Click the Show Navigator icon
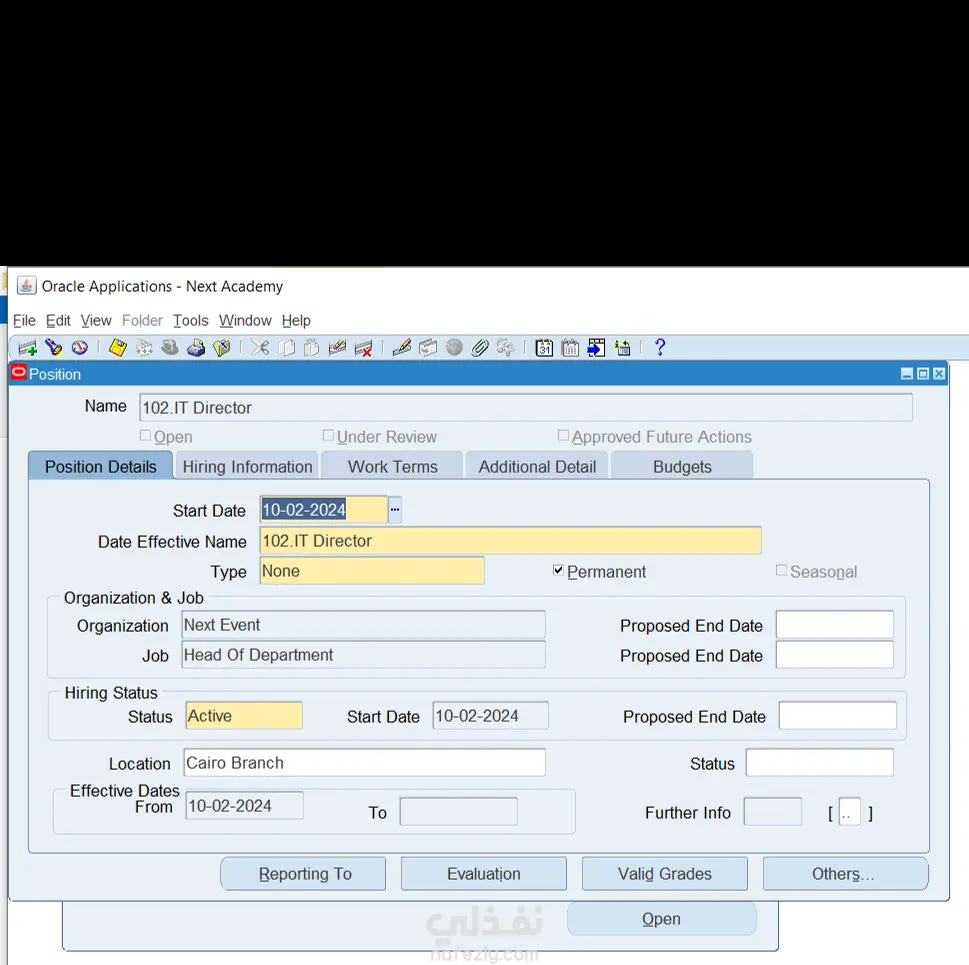The height and width of the screenshot is (965, 969). pos(80,348)
